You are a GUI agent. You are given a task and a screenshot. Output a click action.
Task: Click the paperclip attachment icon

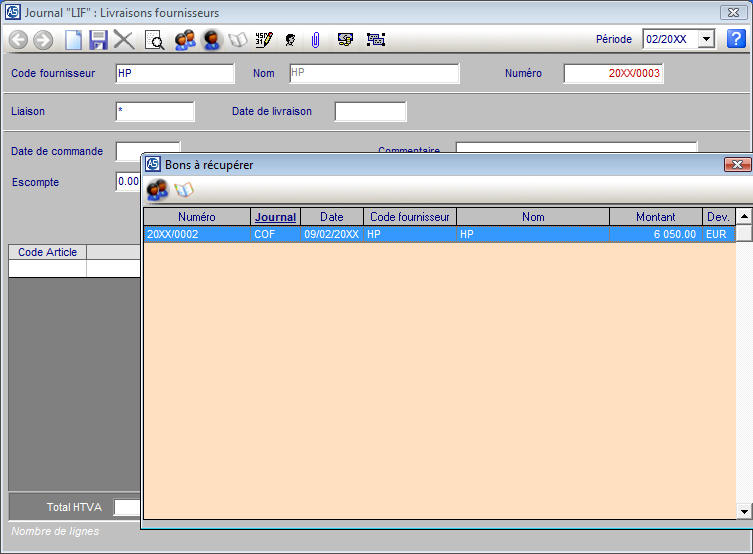point(315,40)
